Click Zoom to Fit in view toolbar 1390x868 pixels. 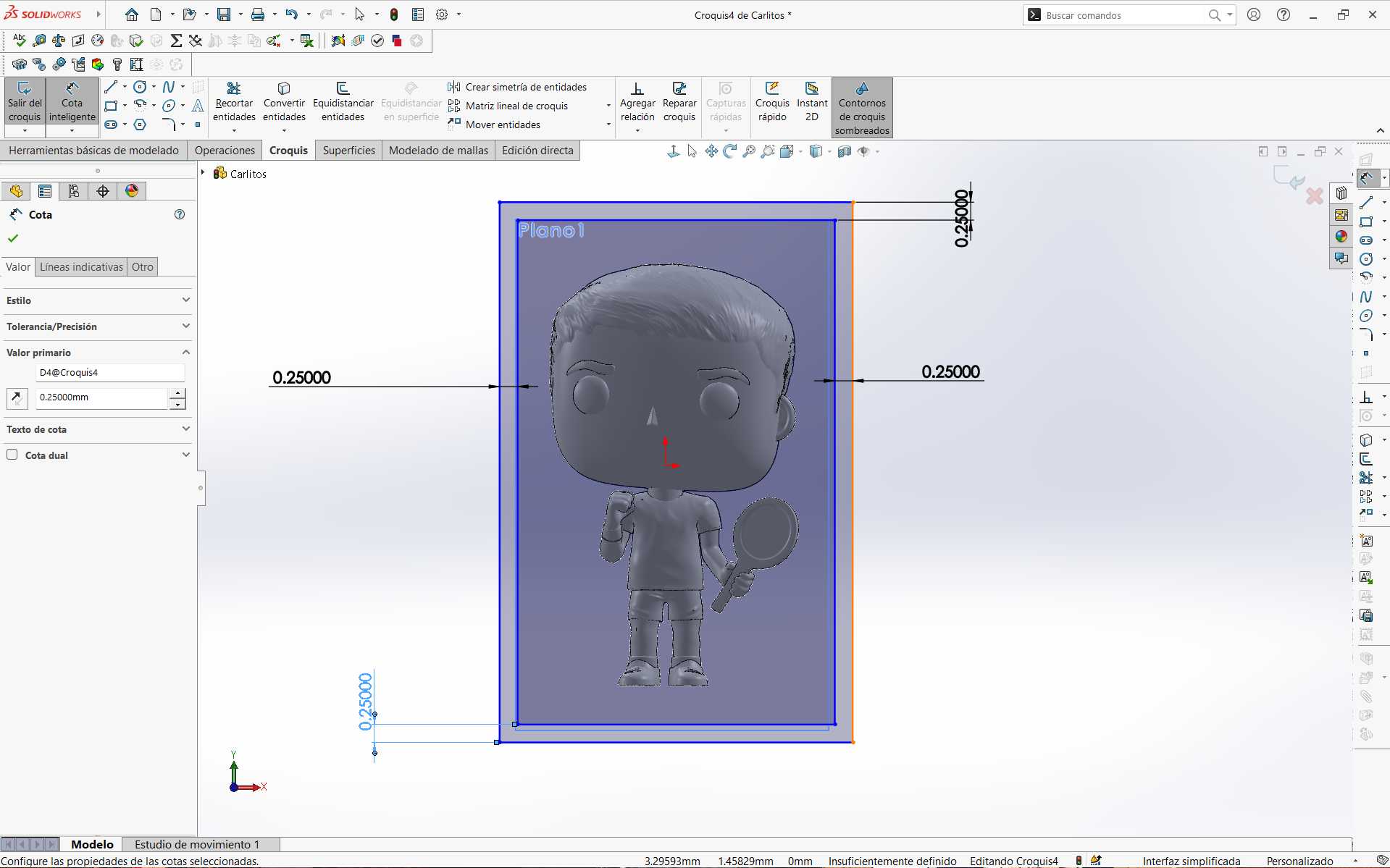pyautogui.click(x=749, y=151)
